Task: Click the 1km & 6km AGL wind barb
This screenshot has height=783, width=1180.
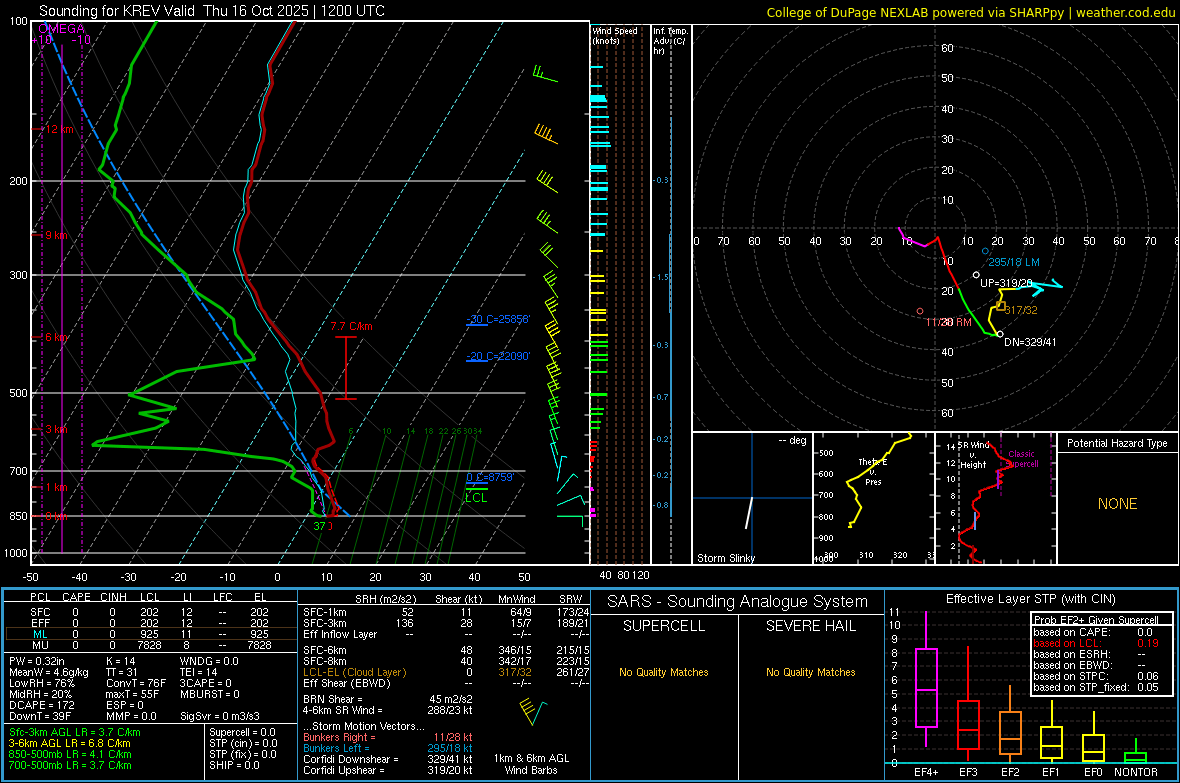Action: click(532, 712)
